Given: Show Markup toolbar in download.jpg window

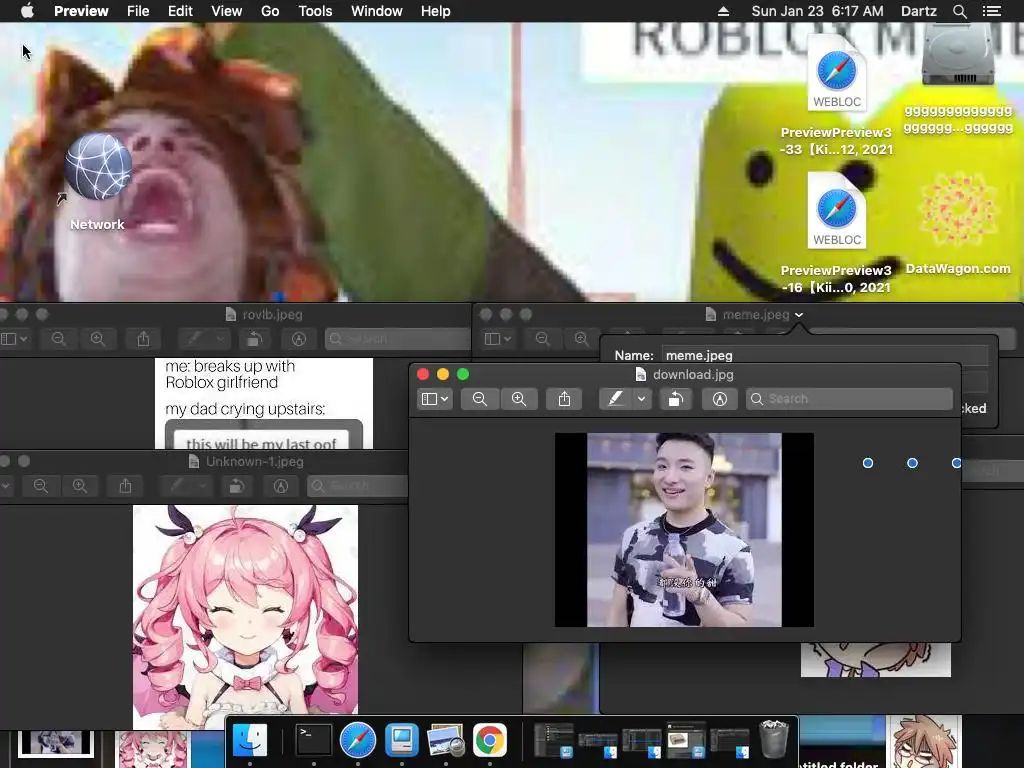Looking at the screenshot, I should pos(720,399).
